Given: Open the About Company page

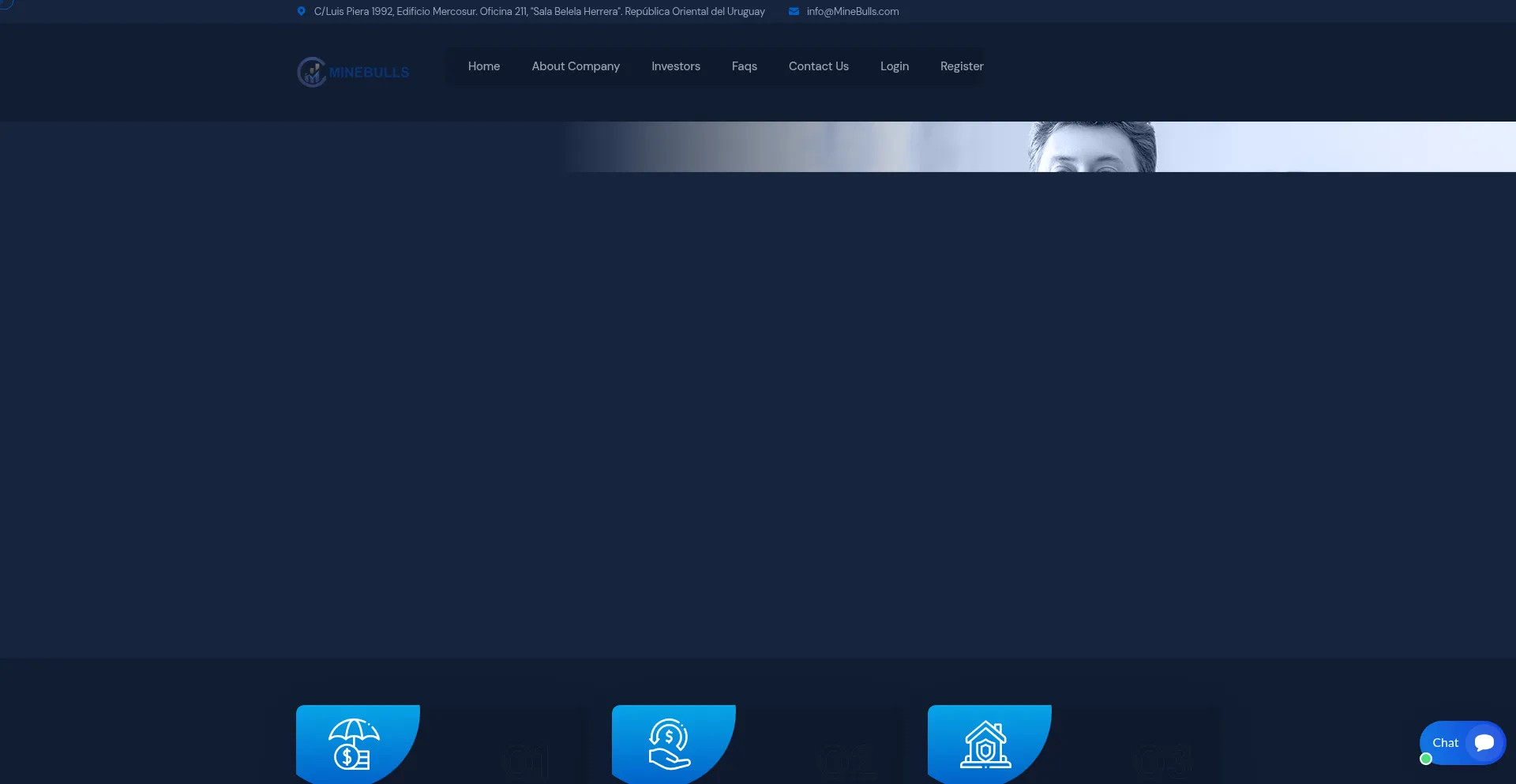Looking at the screenshot, I should 576,66.
